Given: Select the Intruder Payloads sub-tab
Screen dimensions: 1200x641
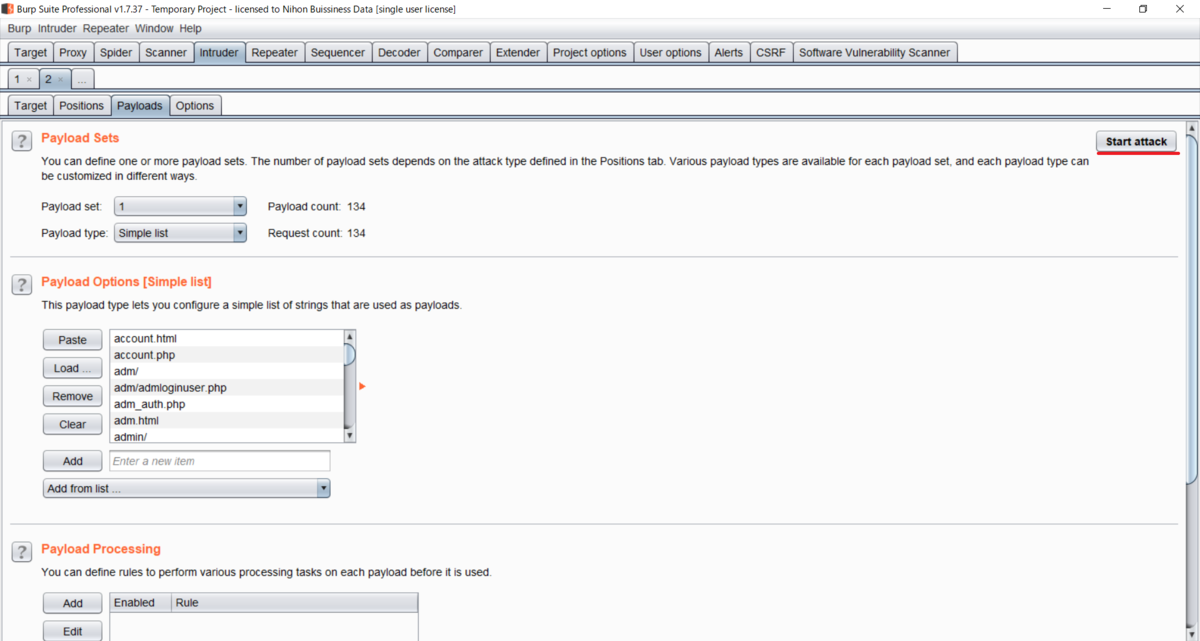Looking at the screenshot, I should 140,105.
